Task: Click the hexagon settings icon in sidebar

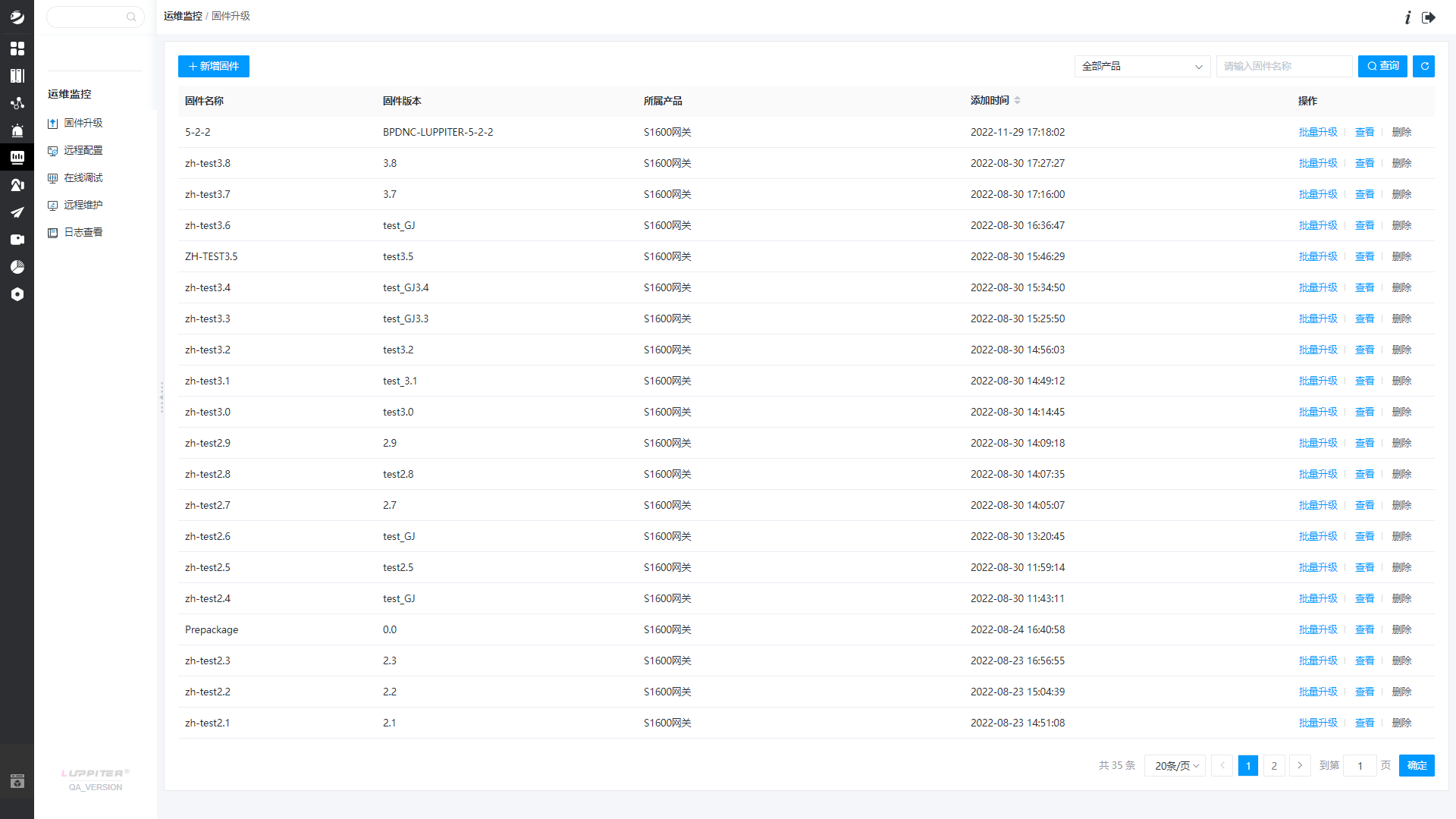Action: 17,294
